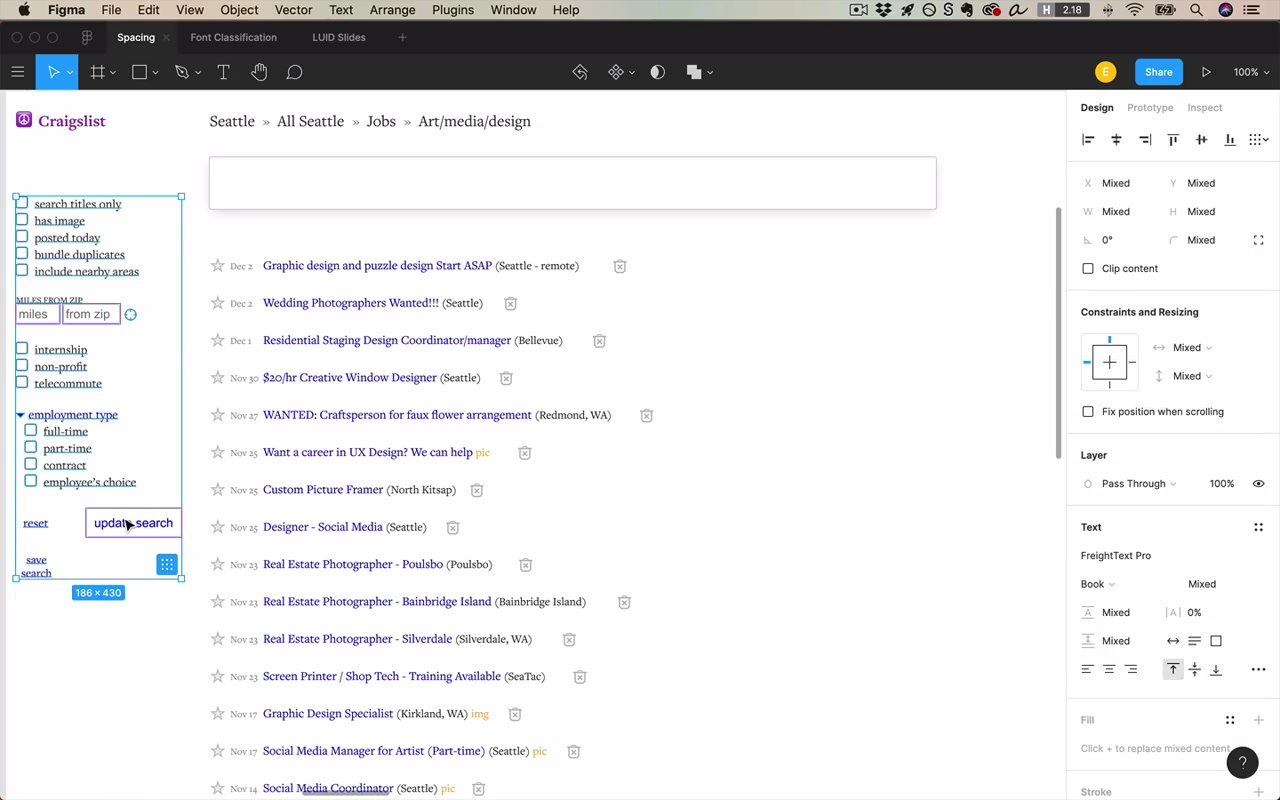Click text align center icon

click(1109, 669)
